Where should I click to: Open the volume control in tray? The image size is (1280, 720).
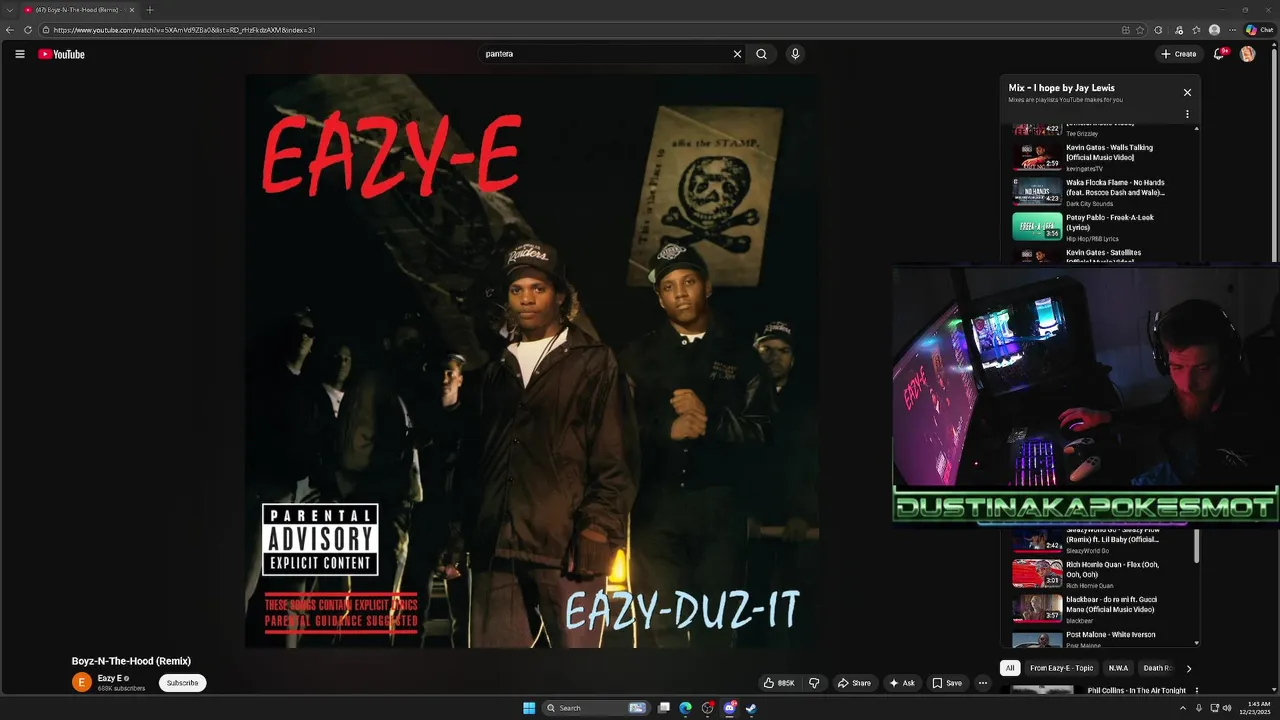[1227, 708]
